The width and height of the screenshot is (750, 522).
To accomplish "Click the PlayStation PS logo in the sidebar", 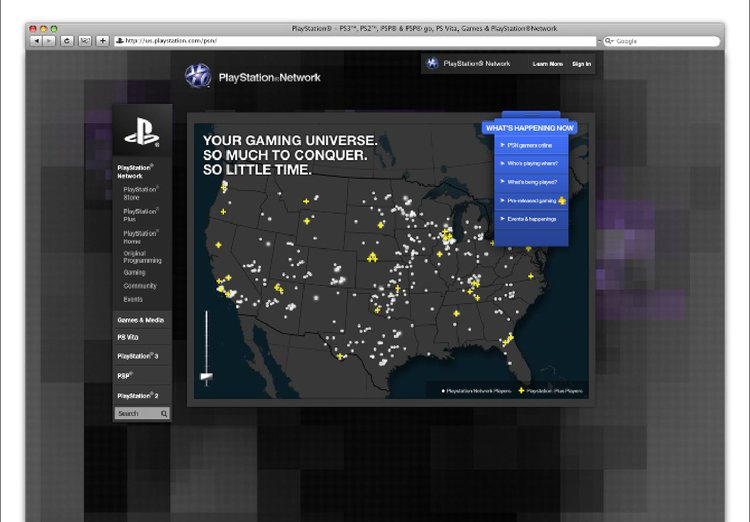I will 142,133.
